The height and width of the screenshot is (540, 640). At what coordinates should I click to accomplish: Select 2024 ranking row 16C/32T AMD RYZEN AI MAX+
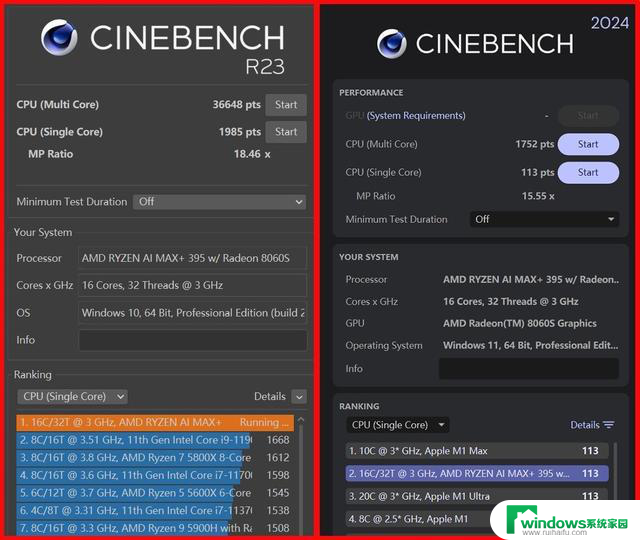477,473
